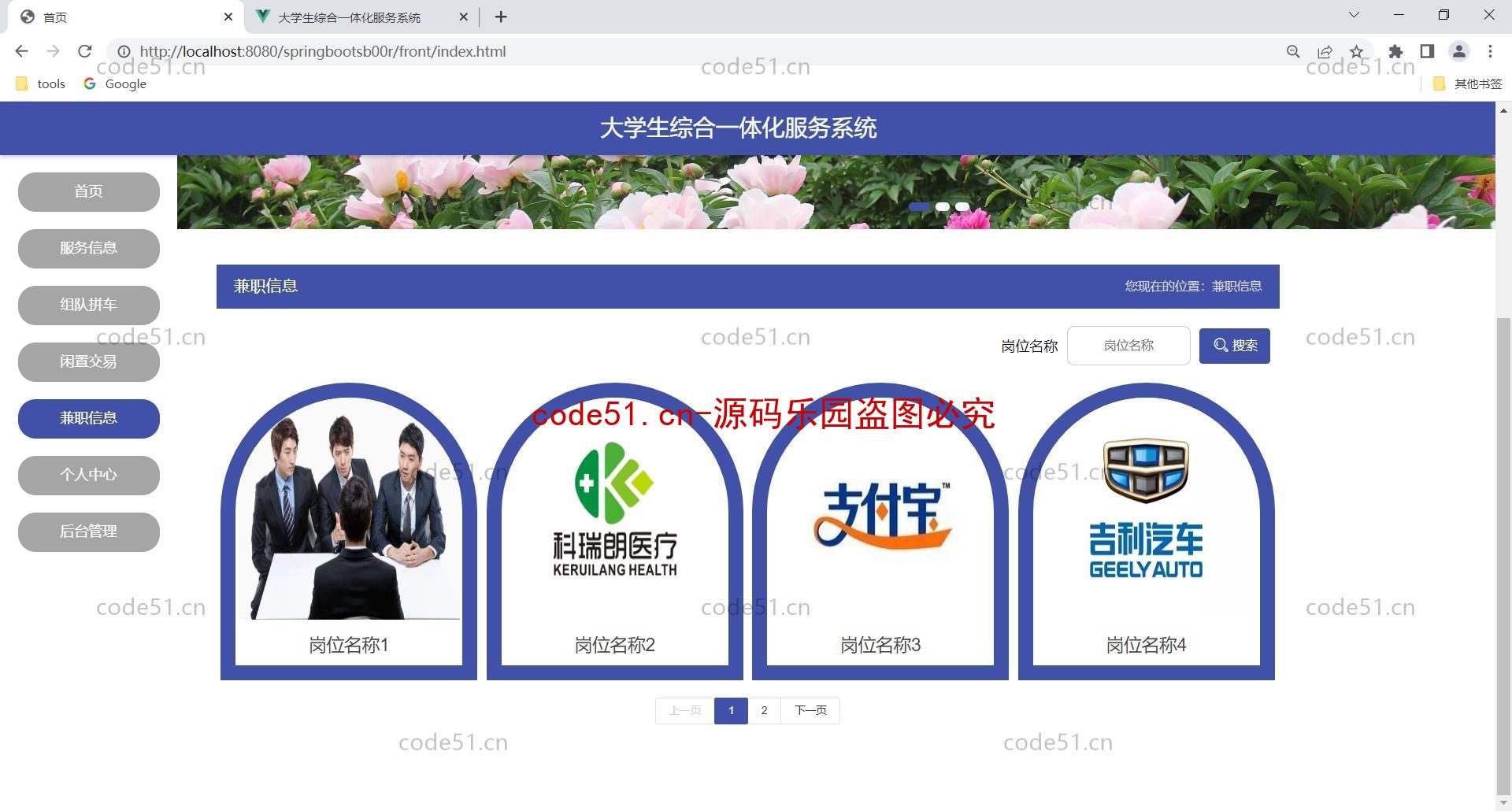The image size is (1512, 811).
Task: Click the scrollbar up arrow
Action: point(1504,111)
